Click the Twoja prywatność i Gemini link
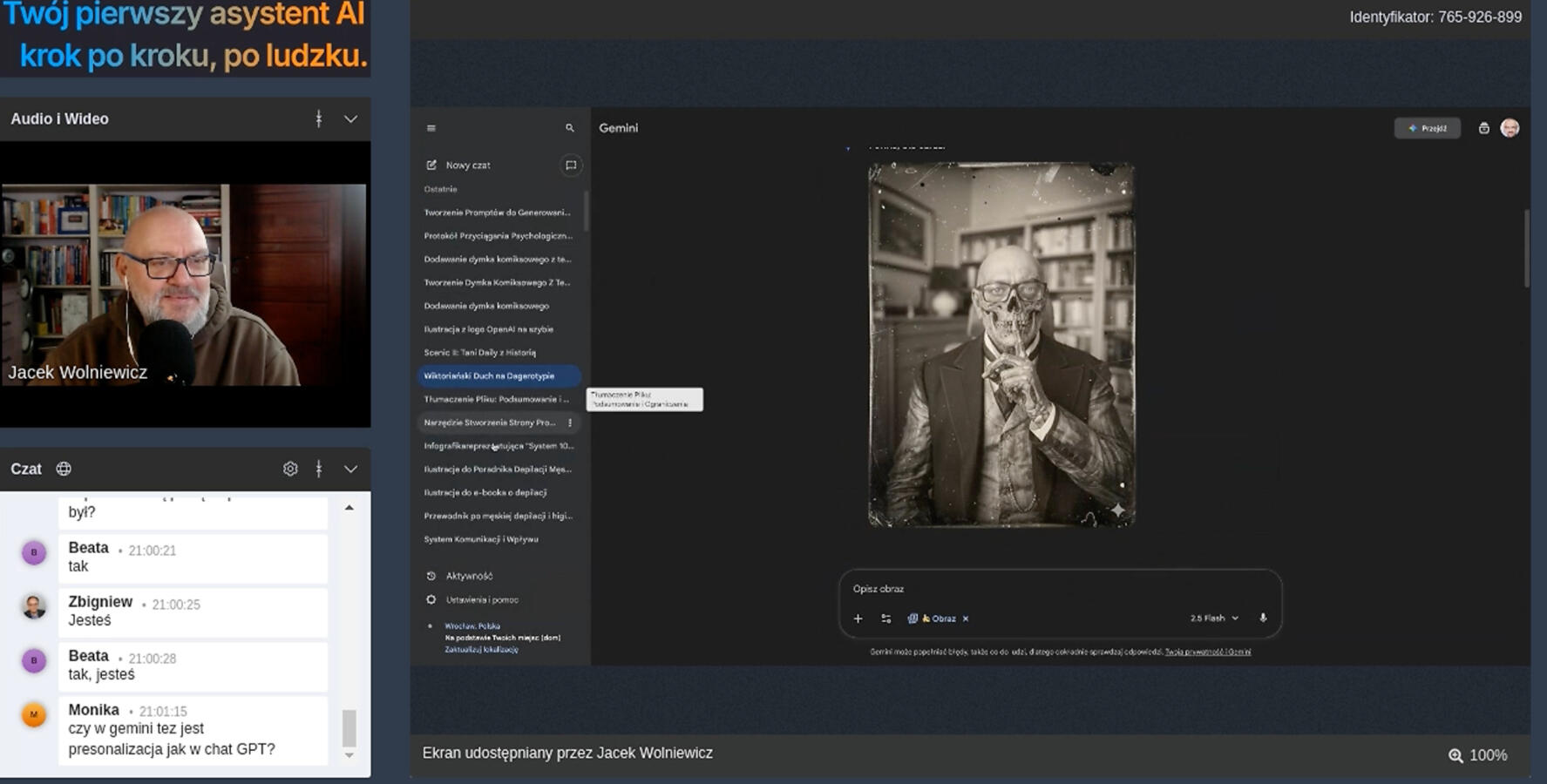Screen dimensions: 1547x784 click(1207, 652)
